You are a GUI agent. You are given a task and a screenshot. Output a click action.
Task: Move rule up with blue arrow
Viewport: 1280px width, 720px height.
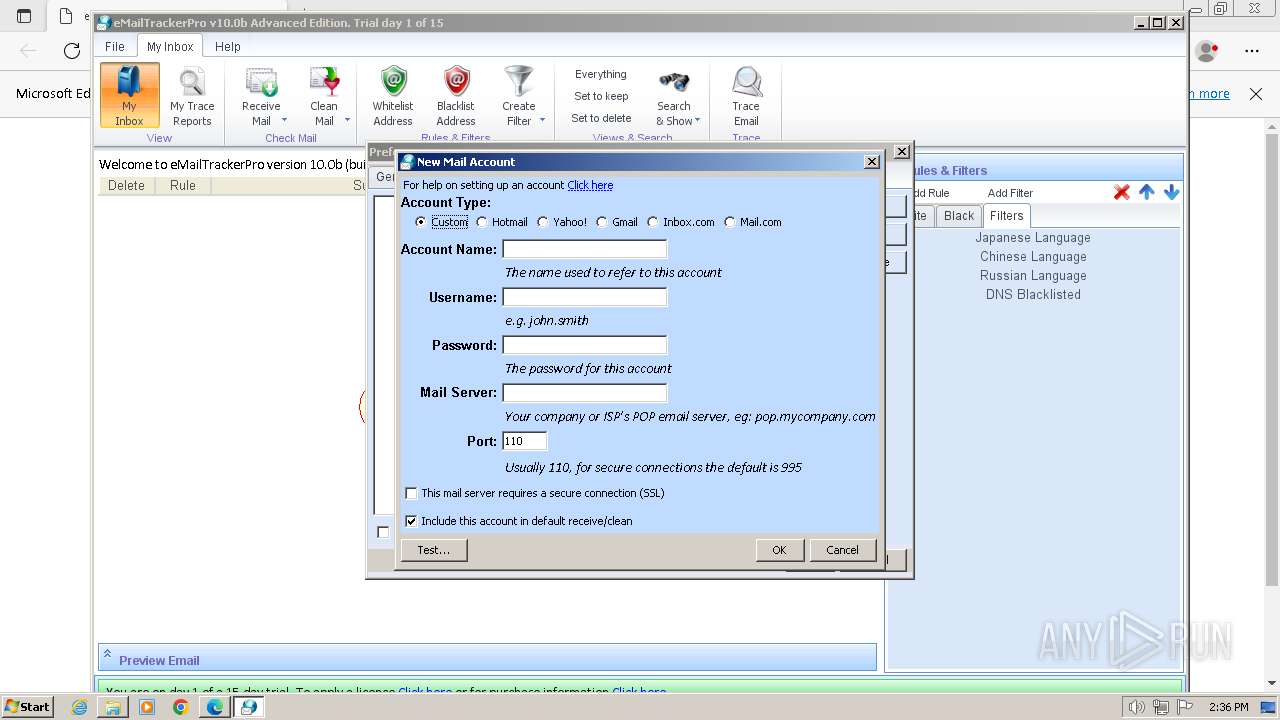tap(1147, 192)
